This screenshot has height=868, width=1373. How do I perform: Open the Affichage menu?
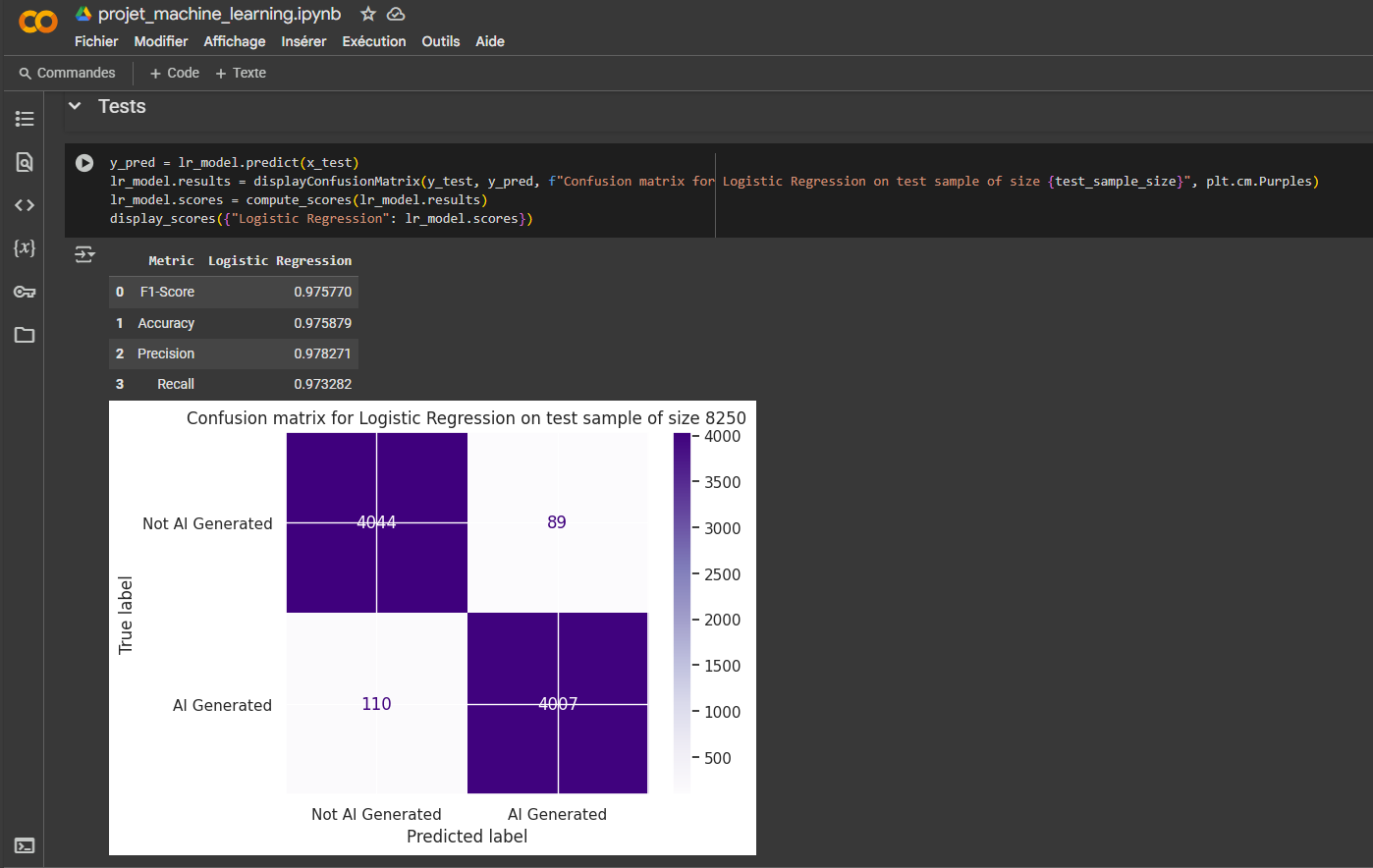tap(234, 41)
